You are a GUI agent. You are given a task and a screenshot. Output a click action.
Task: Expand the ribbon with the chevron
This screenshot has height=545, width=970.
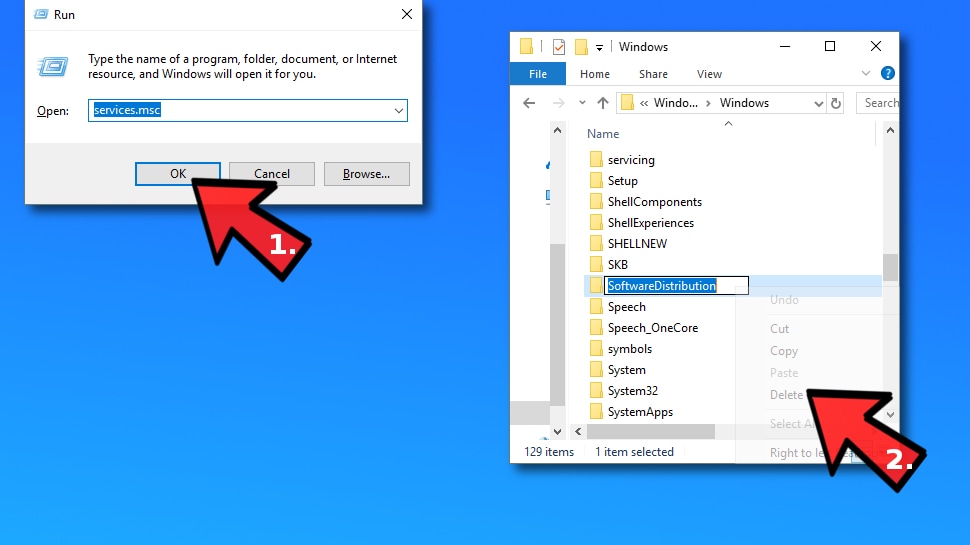[865, 74]
